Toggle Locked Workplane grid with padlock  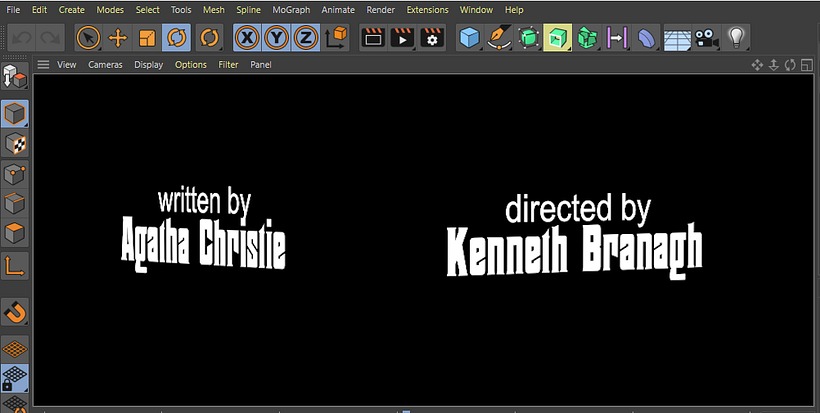coord(15,378)
